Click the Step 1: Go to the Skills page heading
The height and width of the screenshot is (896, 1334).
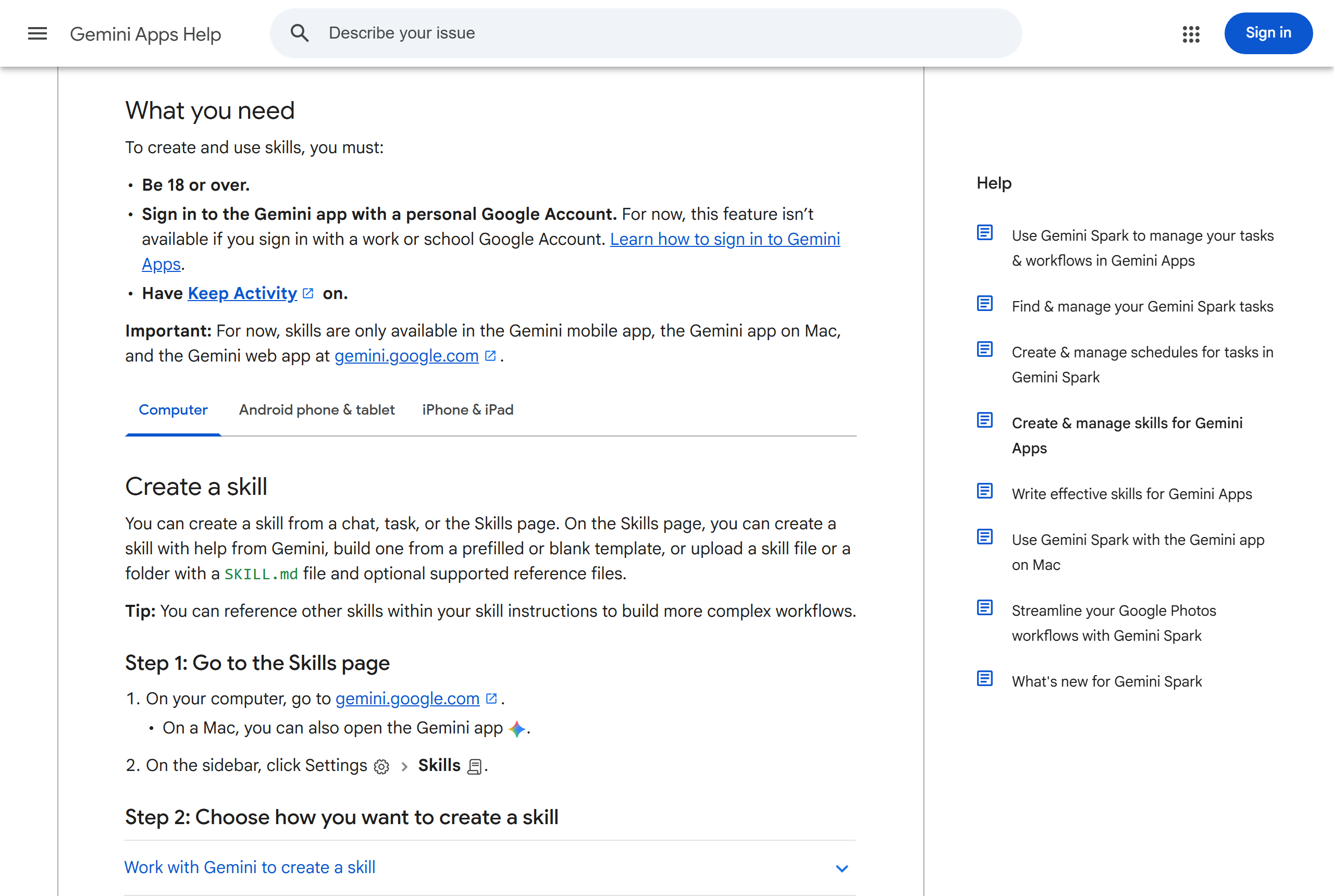(257, 663)
